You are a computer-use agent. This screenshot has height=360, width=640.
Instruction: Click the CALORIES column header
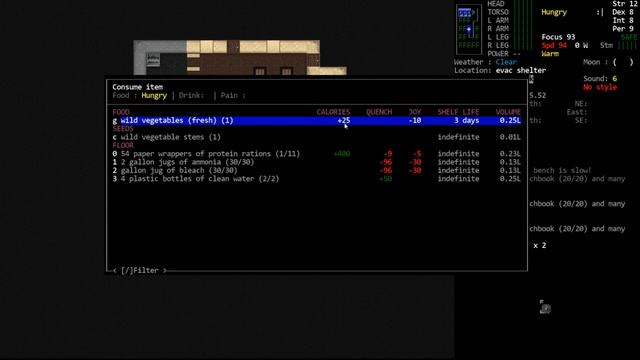(333, 112)
